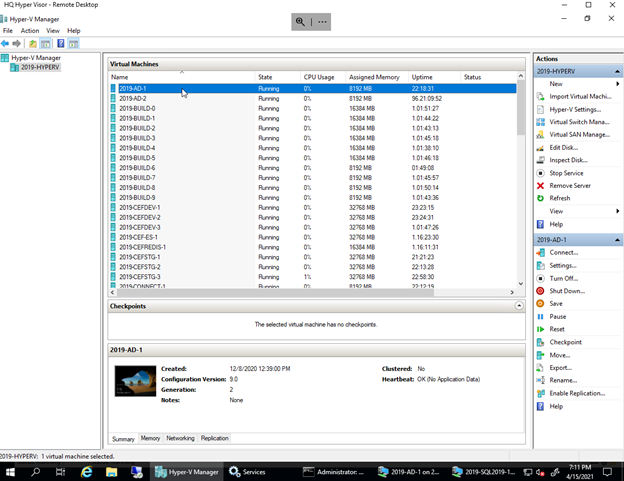Switch to the Networking tab

[180, 438]
